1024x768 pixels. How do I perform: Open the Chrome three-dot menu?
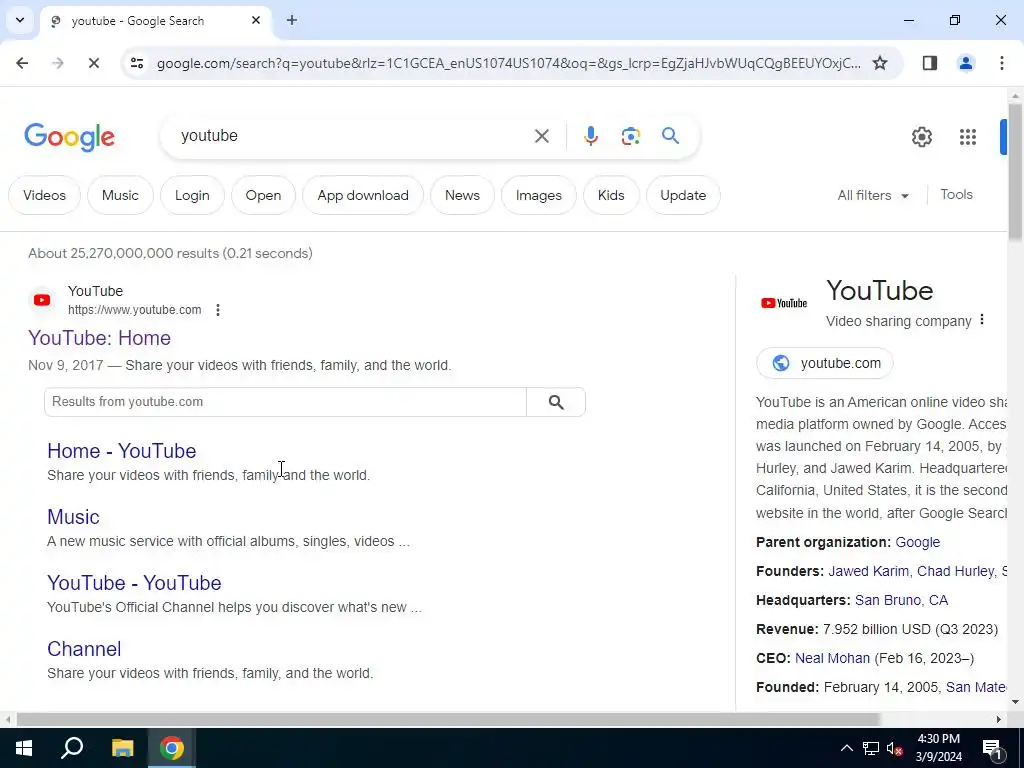(x=1001, y=63)
